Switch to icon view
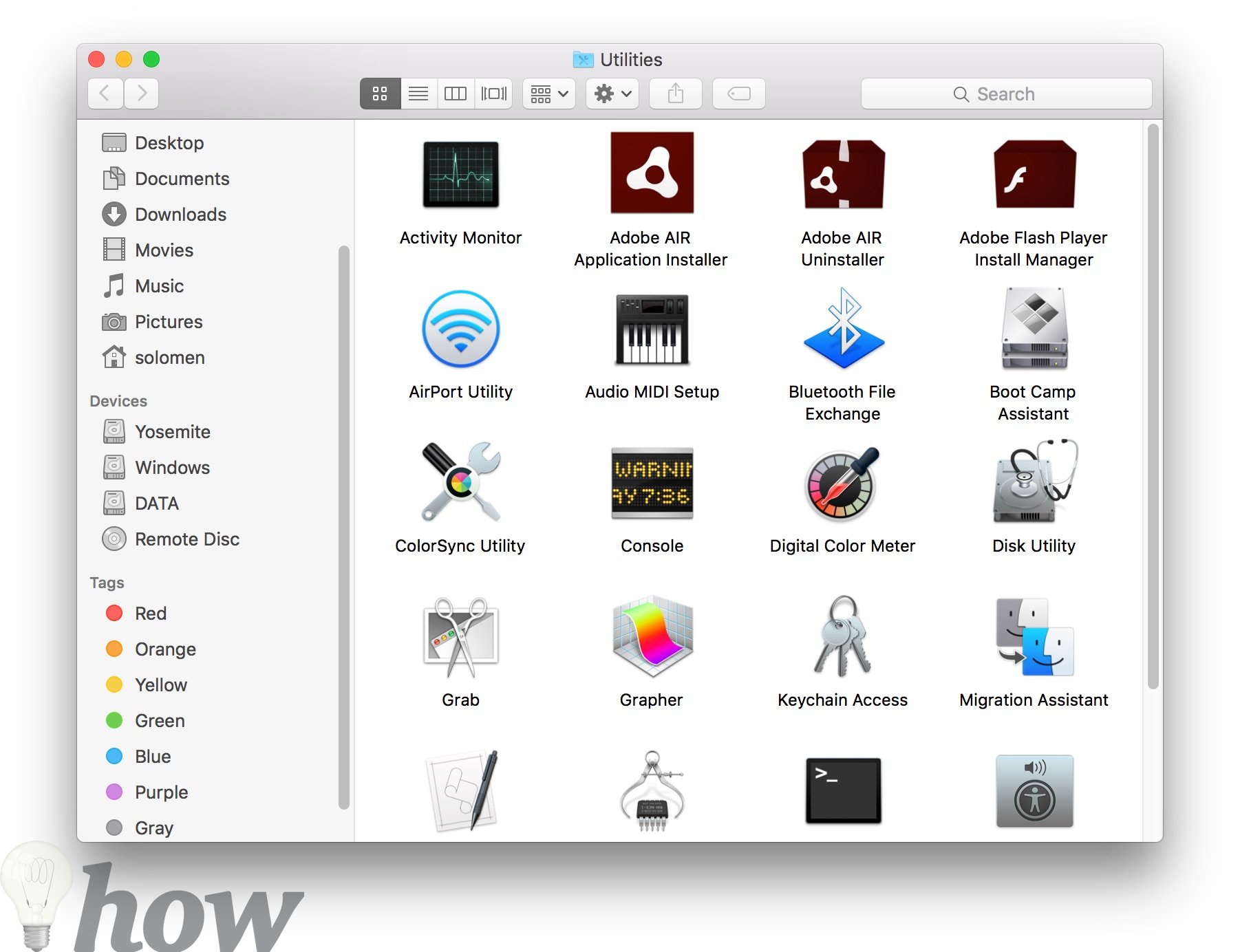Screen dimensions: 1240x952 click(x=380, y=94)
